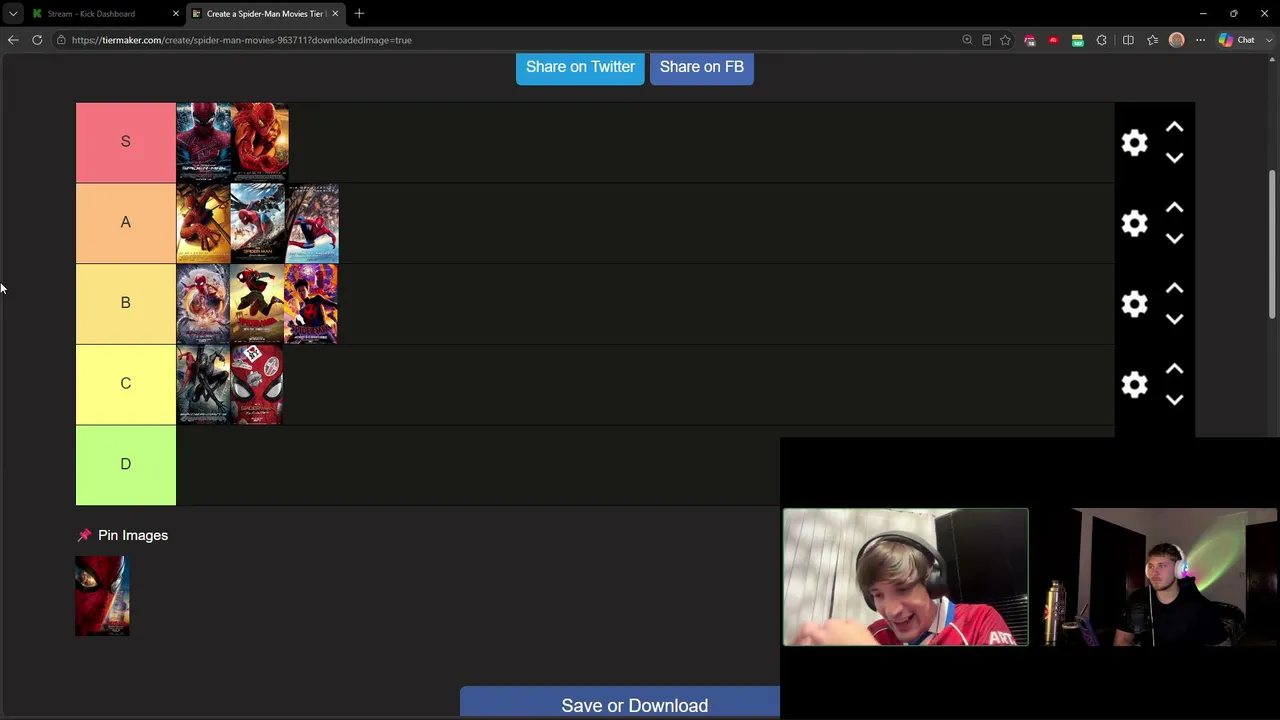Select the third poster in B tier

click(311, 304)
